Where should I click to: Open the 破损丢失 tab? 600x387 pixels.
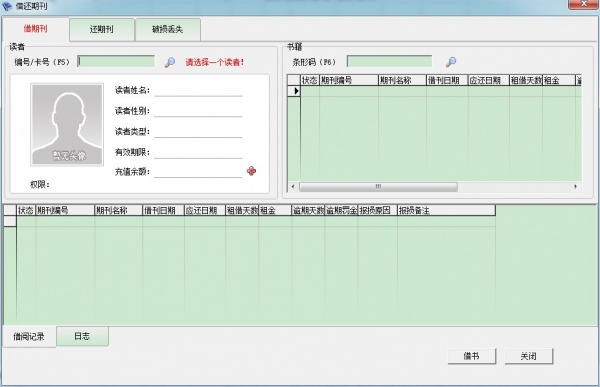[168, 29]
